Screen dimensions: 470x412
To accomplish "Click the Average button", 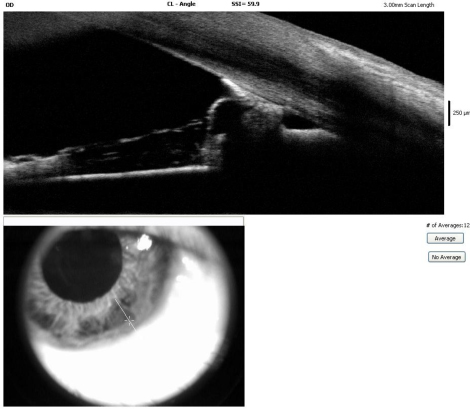I will (x=445, y=238).
